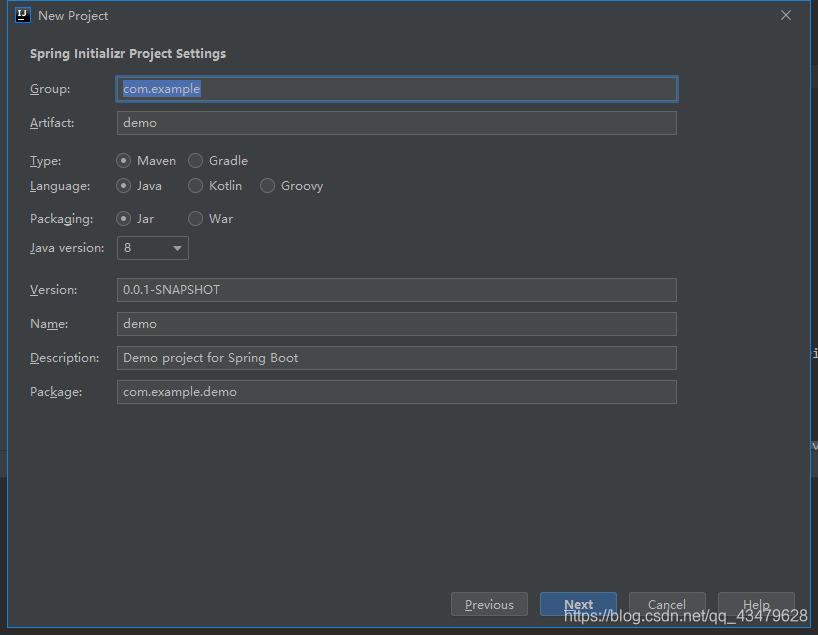Viewport: 818px width, 635px height.
Task: Click the Version: label
Action: pyautogui.click(x=53, y=290)
